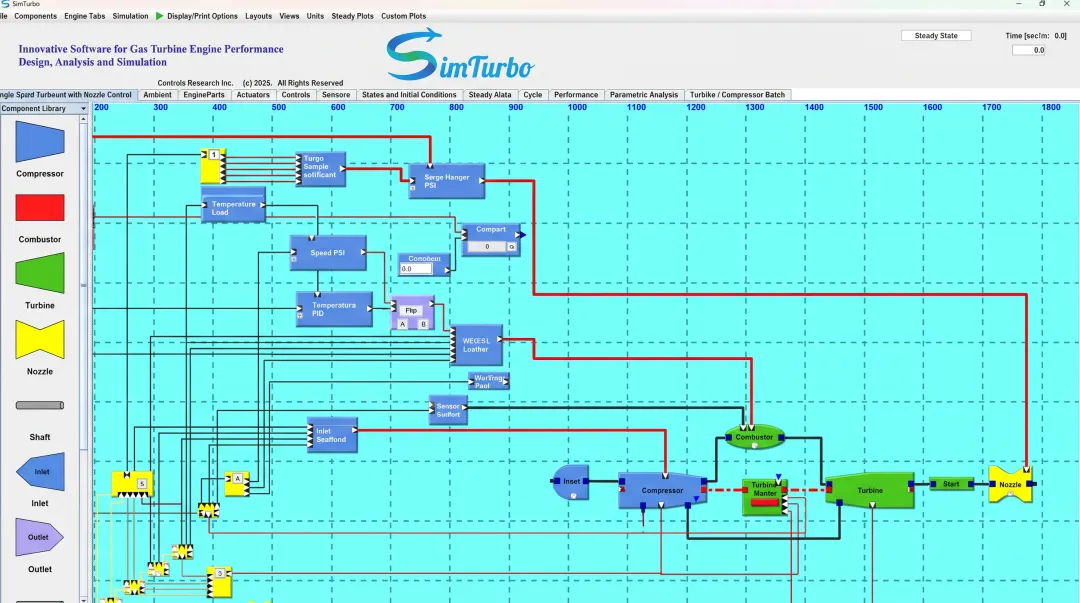Switch to the Performance tab
This screenshot has height=603, width=1080.
tap(576, 94)
